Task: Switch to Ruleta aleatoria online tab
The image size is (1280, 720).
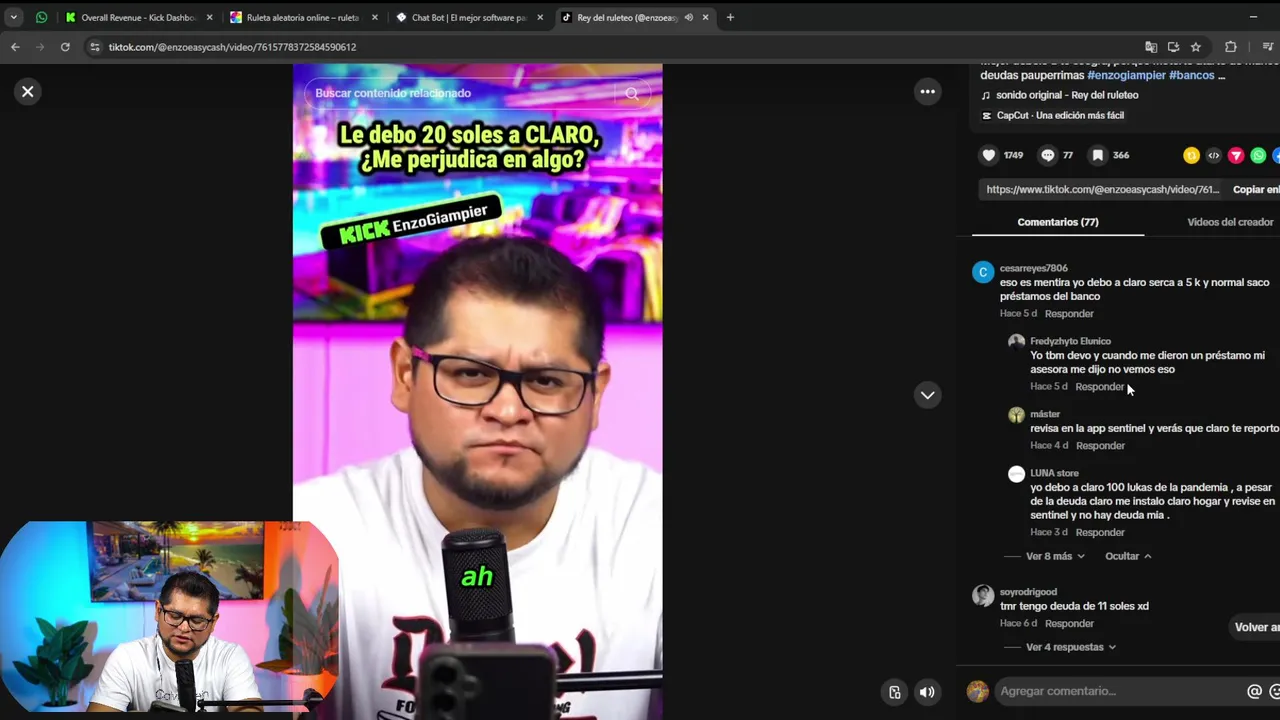Action: point(302,17)
